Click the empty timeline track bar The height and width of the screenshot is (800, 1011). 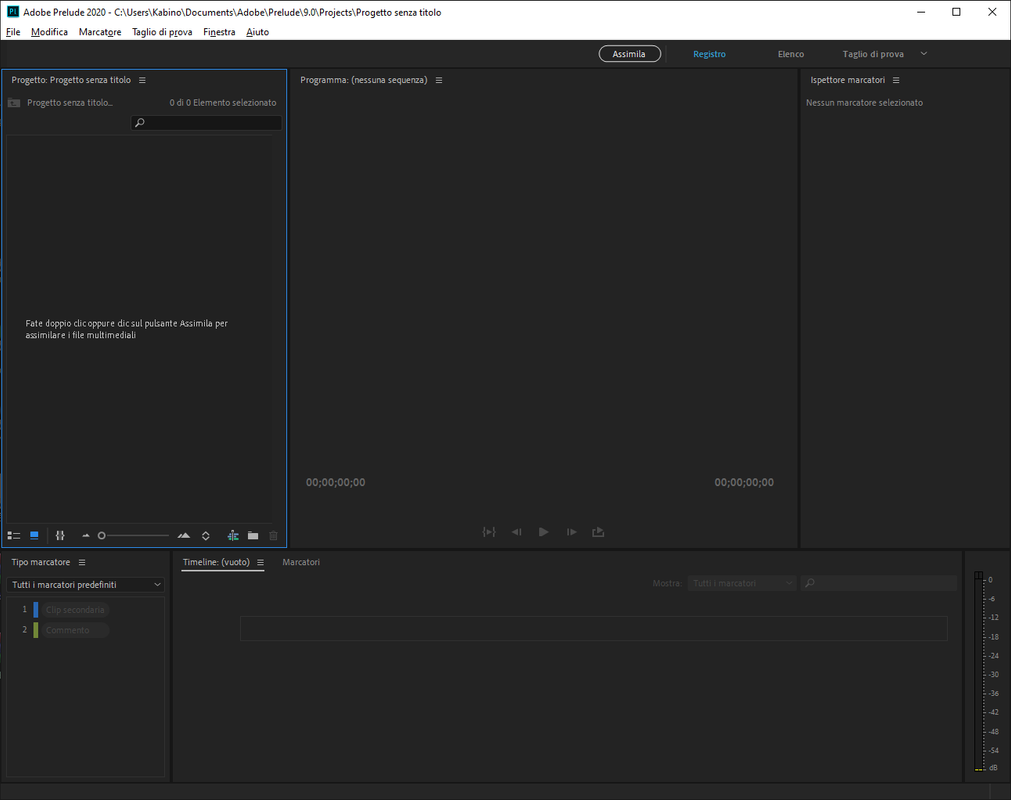pyautogui.click(x=594, y=629)
